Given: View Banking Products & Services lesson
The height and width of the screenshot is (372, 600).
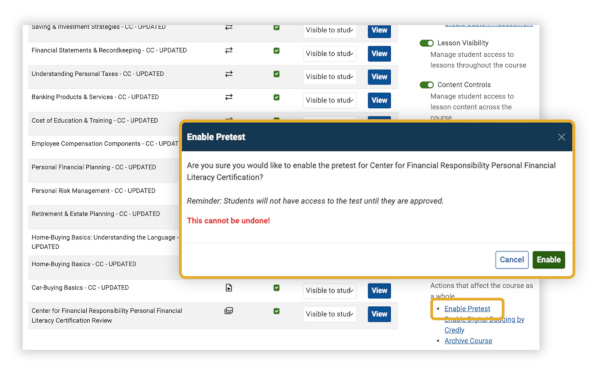Looking at the screenshot, I should [x=379, y=100].
